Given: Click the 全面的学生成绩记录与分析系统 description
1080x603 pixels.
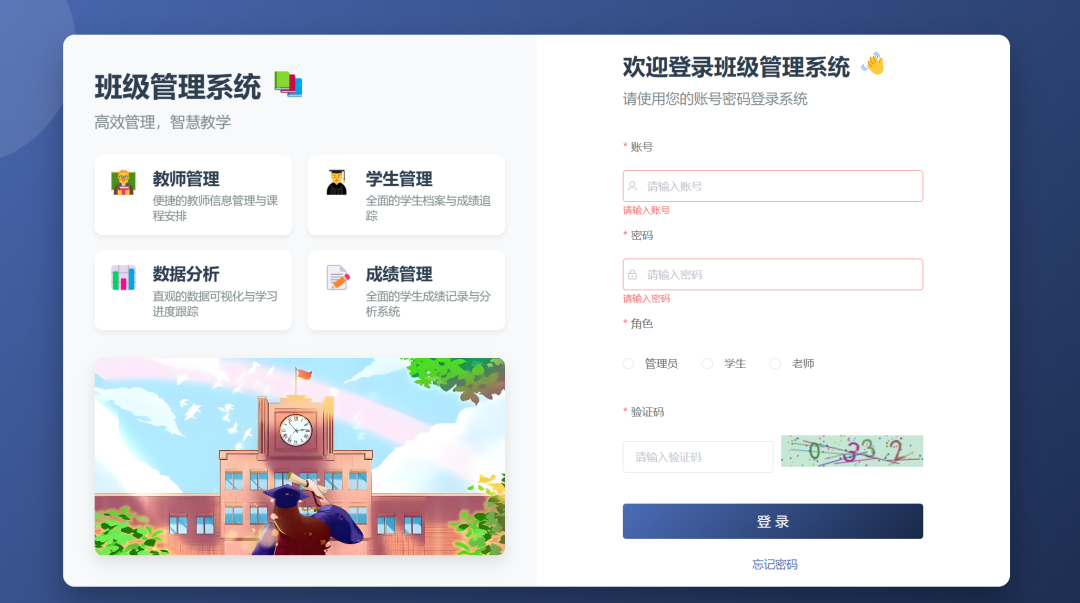Looking at the screenshot, I should coord(428,304).
